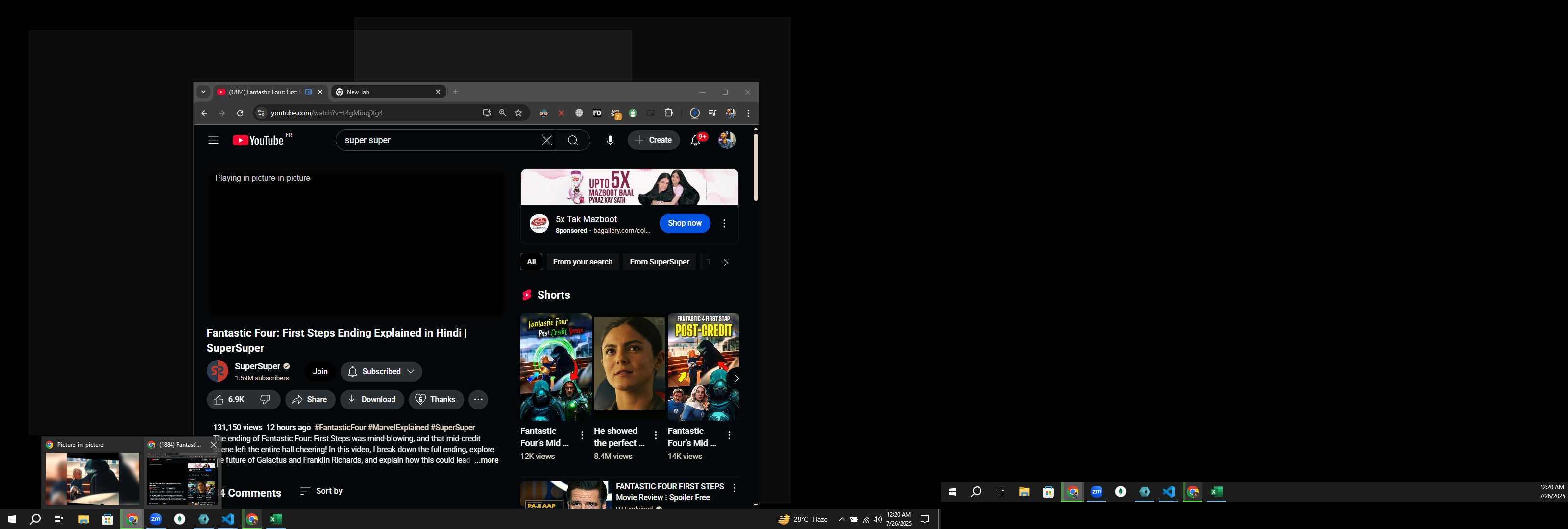Close the (1884) Fantasti... taskbar preview

(x=214, y=444)
